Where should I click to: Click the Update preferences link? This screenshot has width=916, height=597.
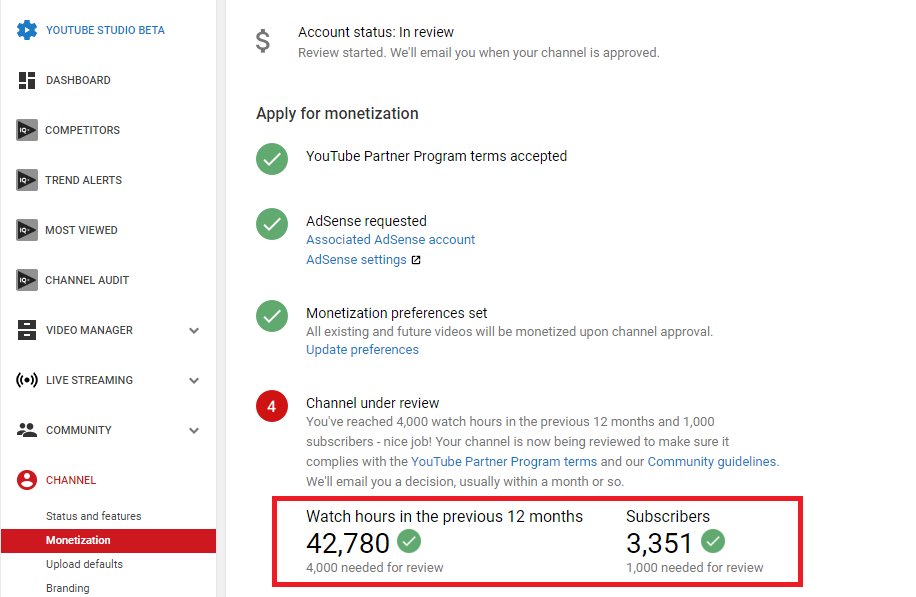tap(362, 349)
